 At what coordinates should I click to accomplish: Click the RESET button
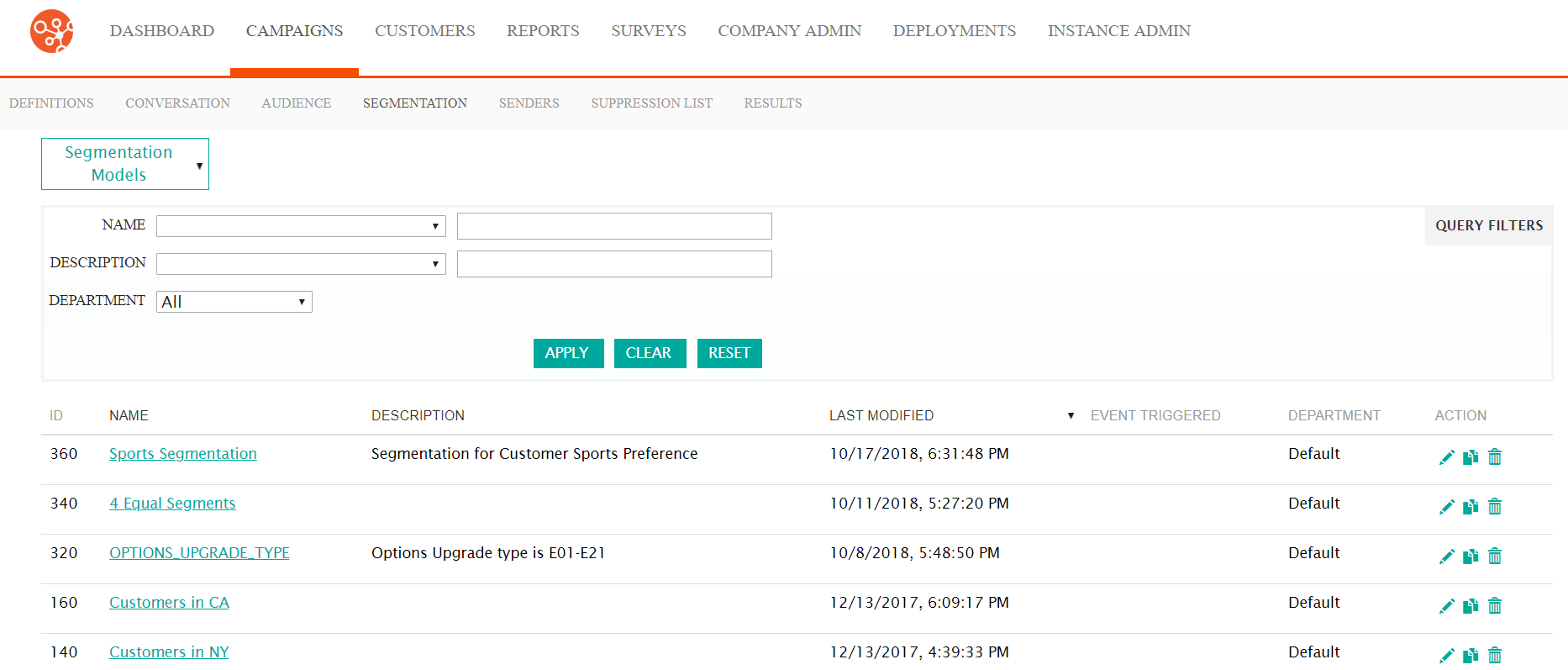click(729, 353)
